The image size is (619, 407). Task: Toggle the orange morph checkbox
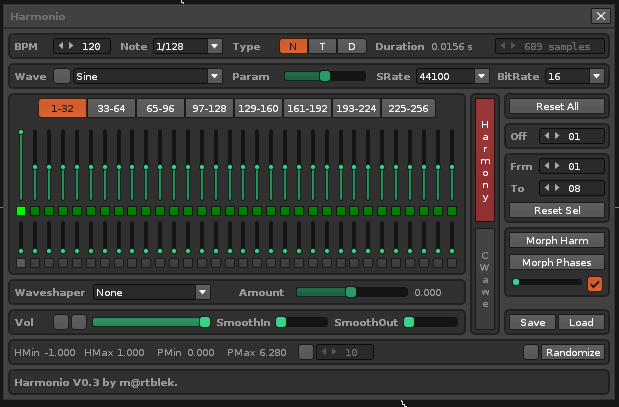click(x=595, y=283)
